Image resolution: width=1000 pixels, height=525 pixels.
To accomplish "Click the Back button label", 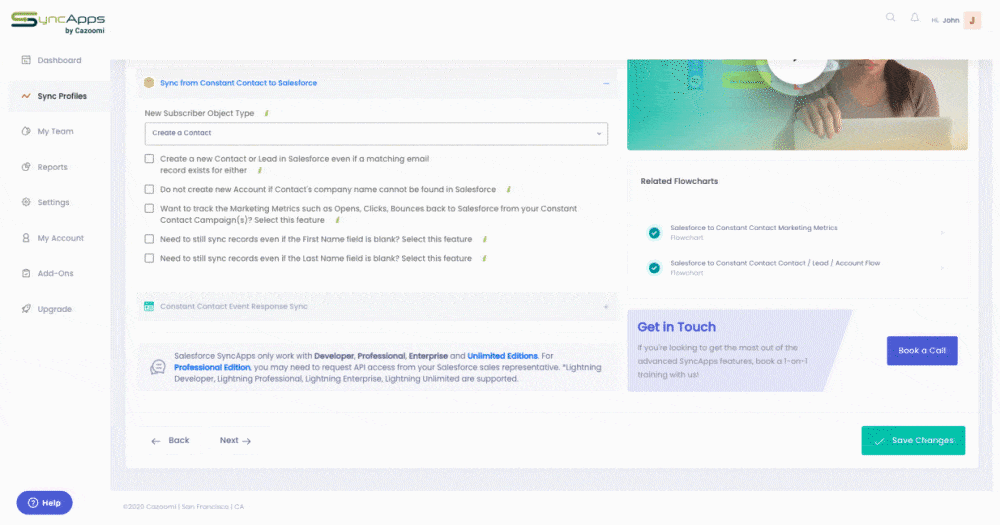I will (179, 440).
